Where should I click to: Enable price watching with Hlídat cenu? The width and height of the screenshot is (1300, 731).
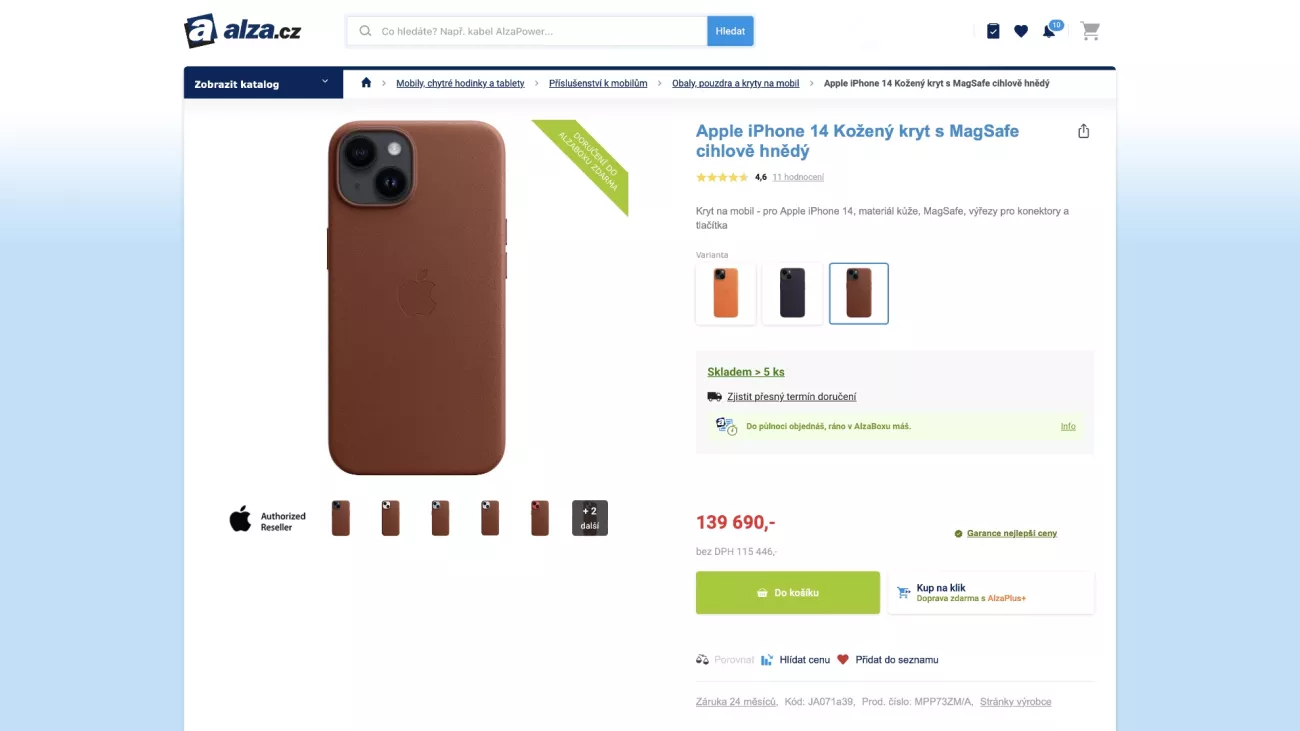(x=796, y=660)
